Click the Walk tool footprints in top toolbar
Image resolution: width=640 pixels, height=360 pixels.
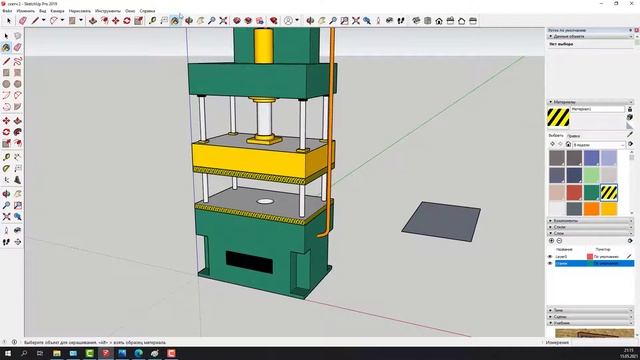click(401, 20)
